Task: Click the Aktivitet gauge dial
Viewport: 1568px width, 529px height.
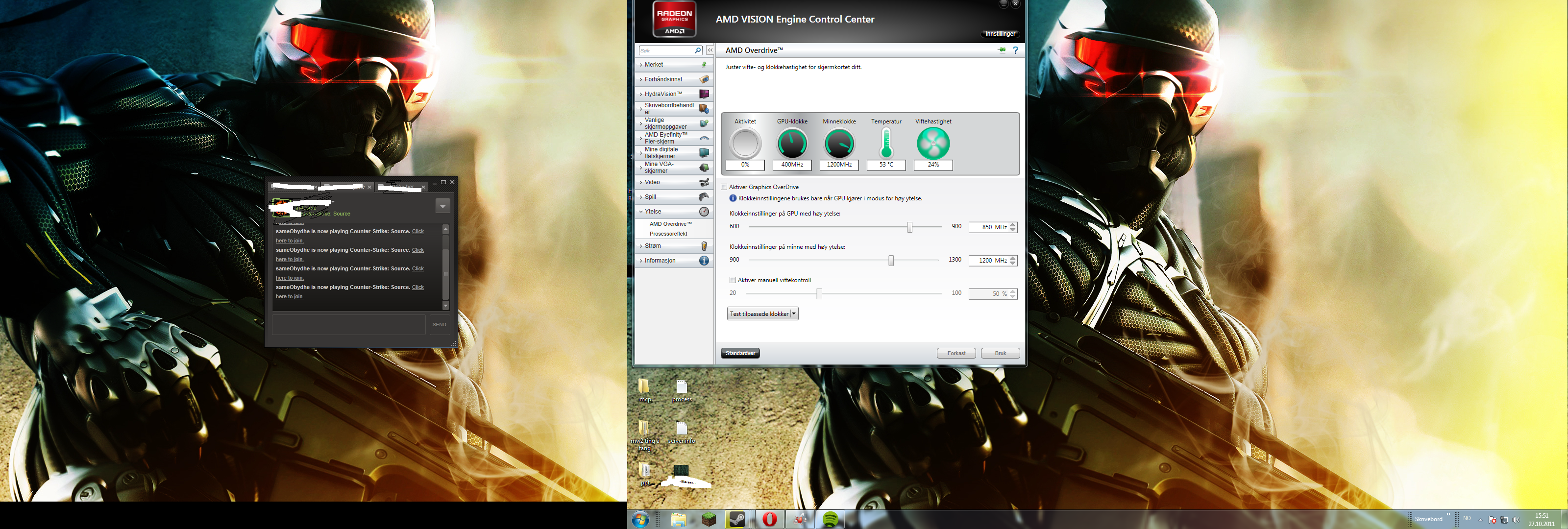Action: [x=745, y=144]
